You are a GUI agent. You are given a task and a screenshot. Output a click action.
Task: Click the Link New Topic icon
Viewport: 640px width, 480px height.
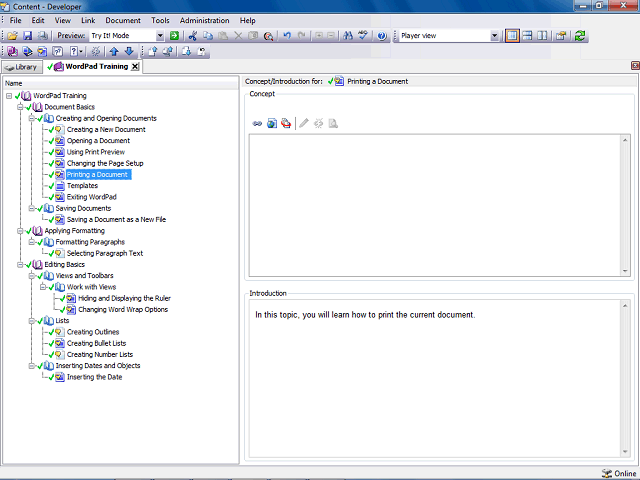click(x=42, y=51)
